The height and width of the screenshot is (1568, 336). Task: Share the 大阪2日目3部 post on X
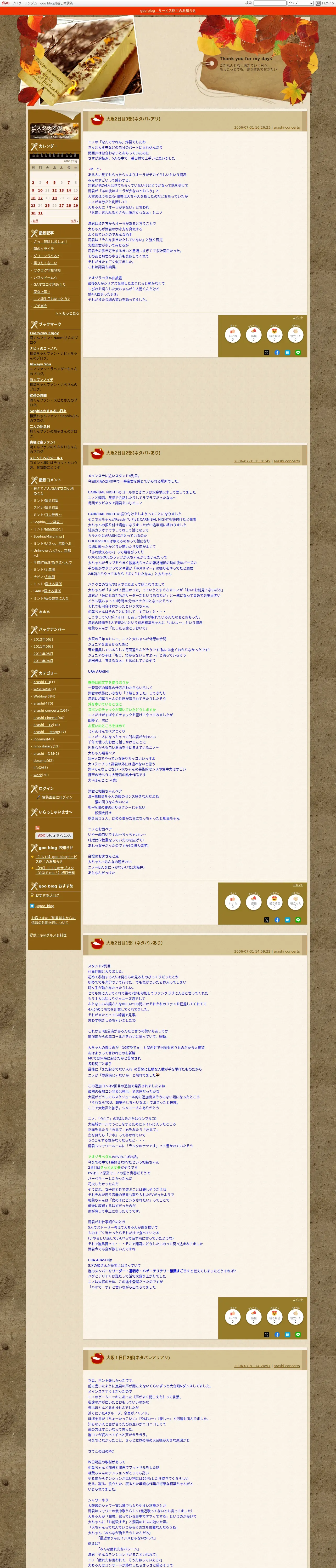(x=266, y=353)
